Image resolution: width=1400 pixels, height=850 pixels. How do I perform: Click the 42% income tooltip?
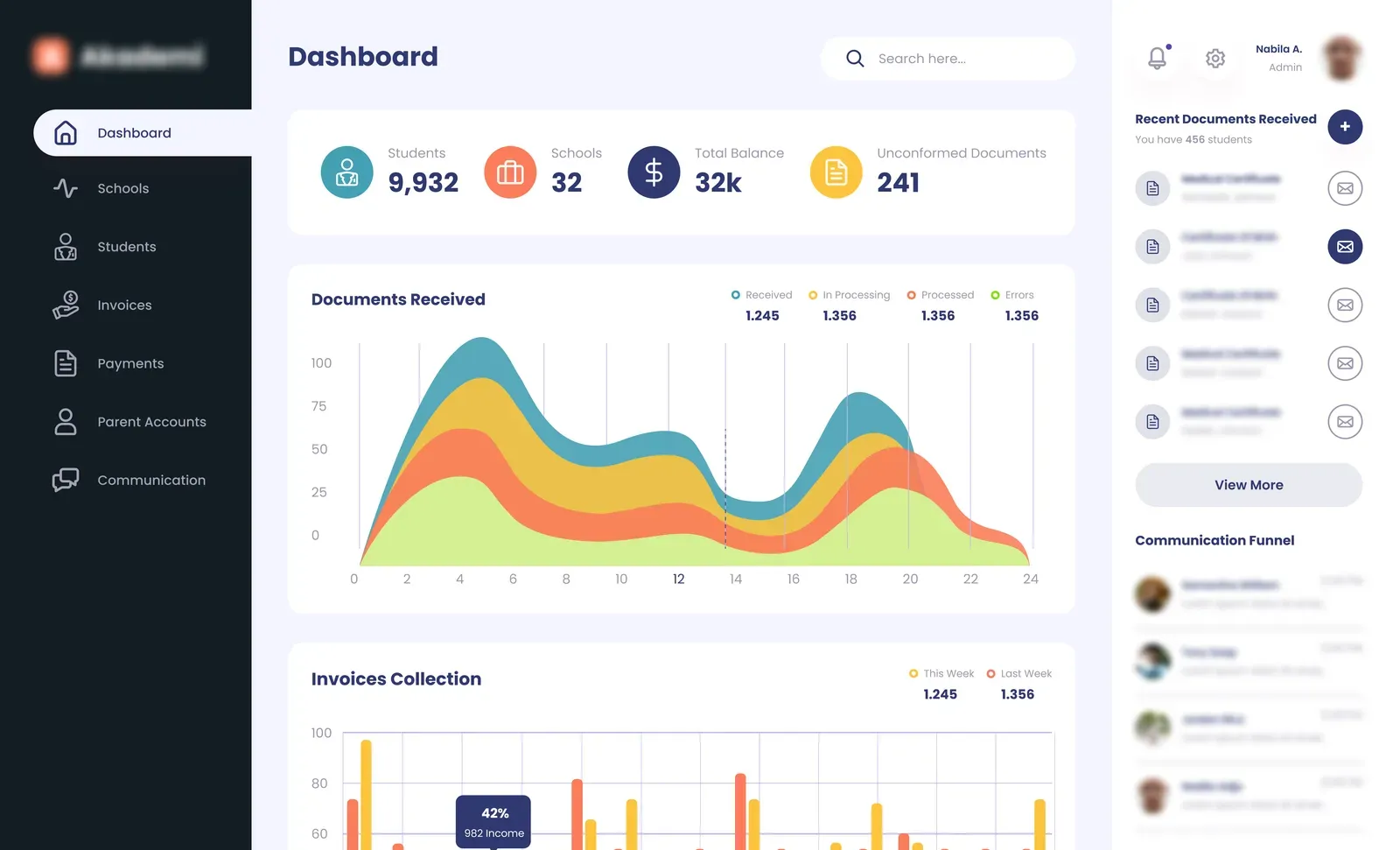point(493,822)
